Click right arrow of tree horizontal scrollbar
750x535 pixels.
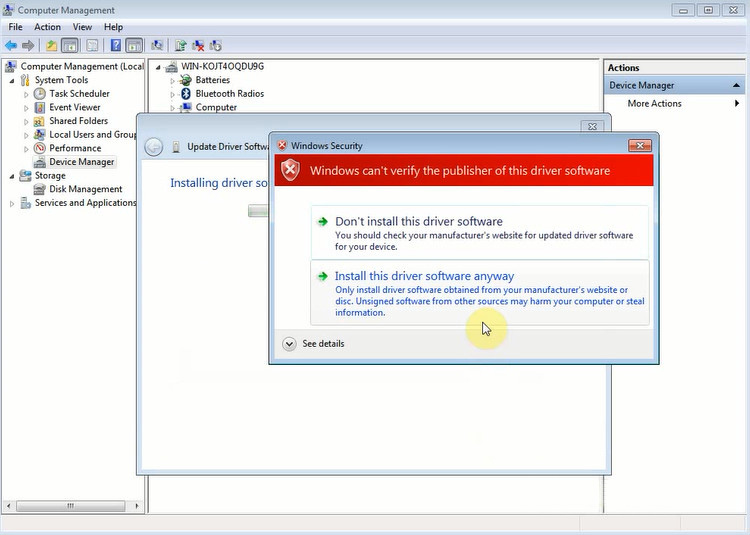[137, 505]
